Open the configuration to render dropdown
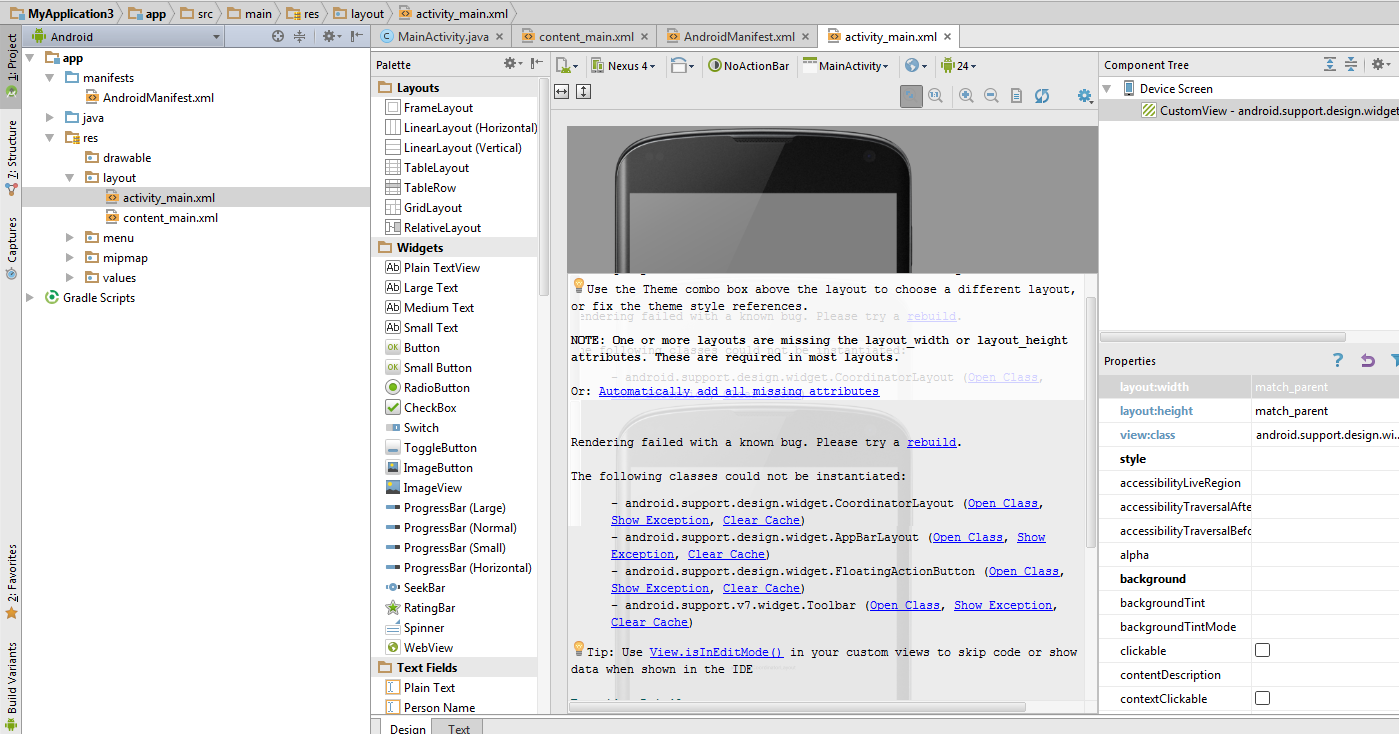Screen dimensions: 1399x734 (568, 66)
